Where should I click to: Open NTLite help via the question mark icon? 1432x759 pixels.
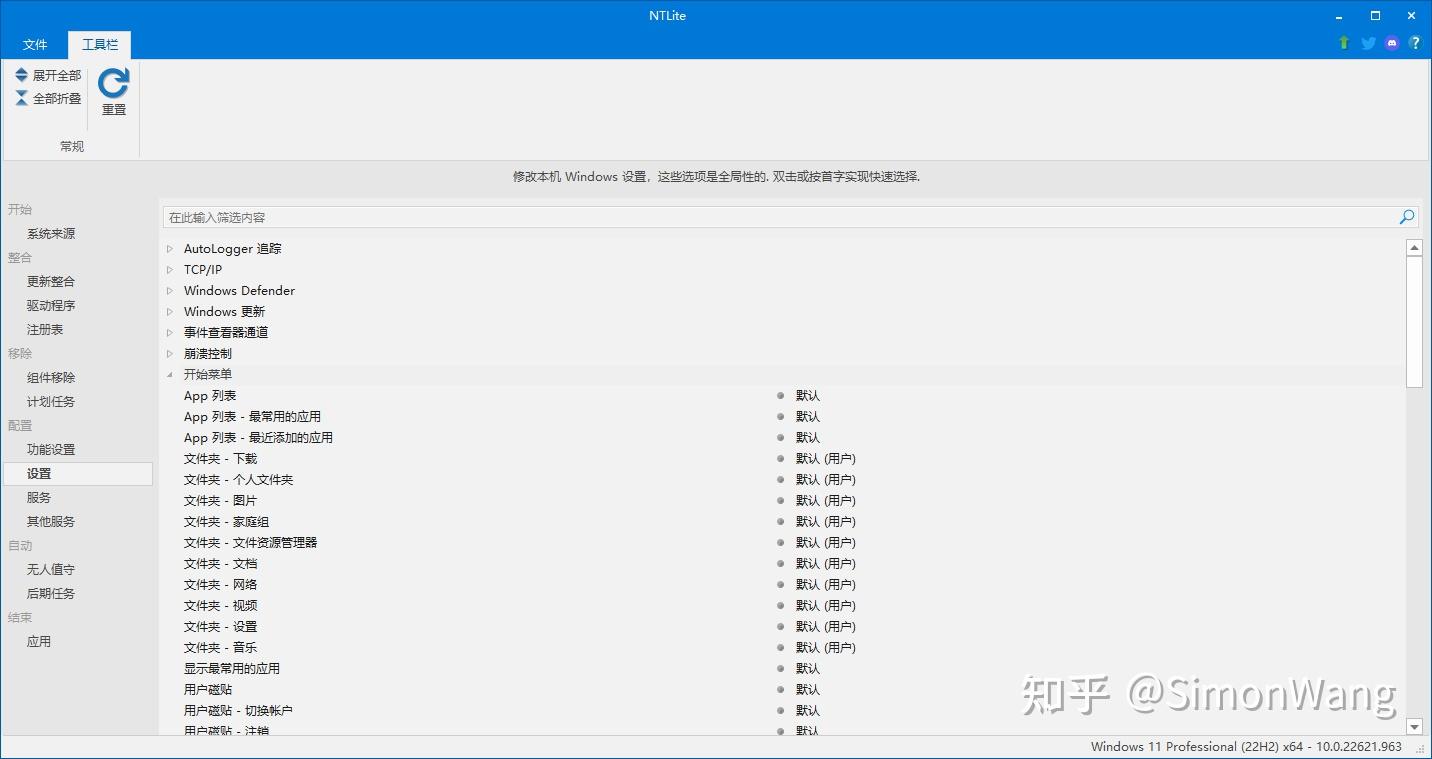(x=1415, y=43)
